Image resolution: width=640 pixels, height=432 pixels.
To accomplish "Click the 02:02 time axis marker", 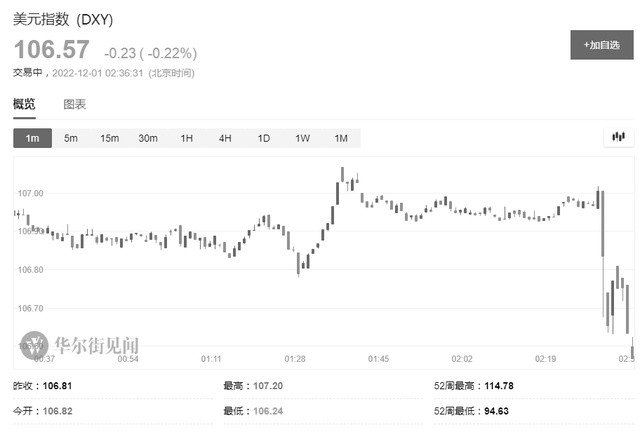I will pos(462,358).
